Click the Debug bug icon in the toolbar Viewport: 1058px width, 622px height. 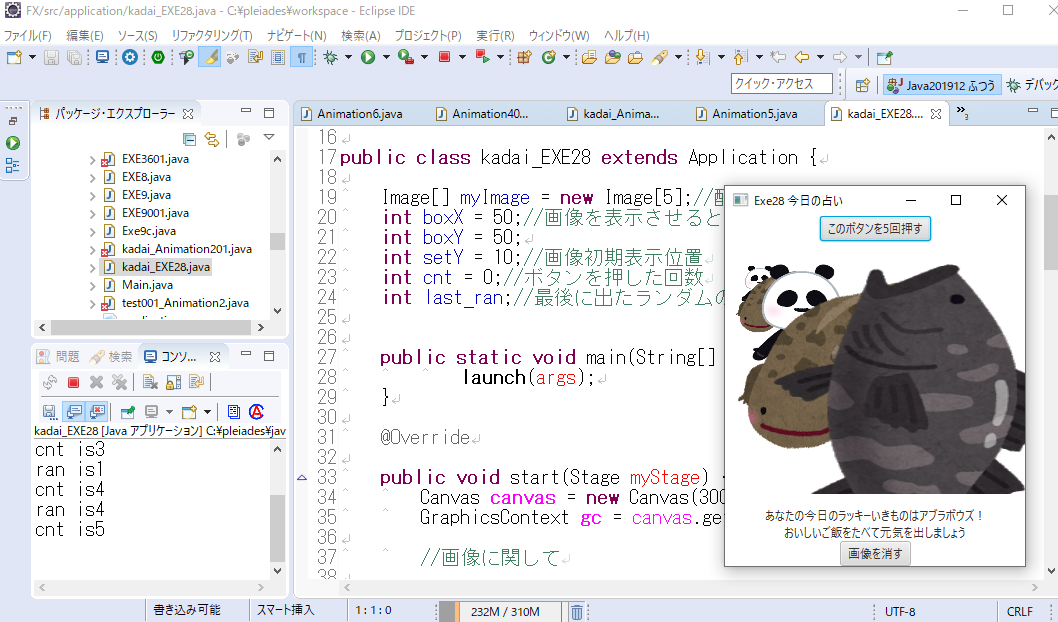coord(330,57)
